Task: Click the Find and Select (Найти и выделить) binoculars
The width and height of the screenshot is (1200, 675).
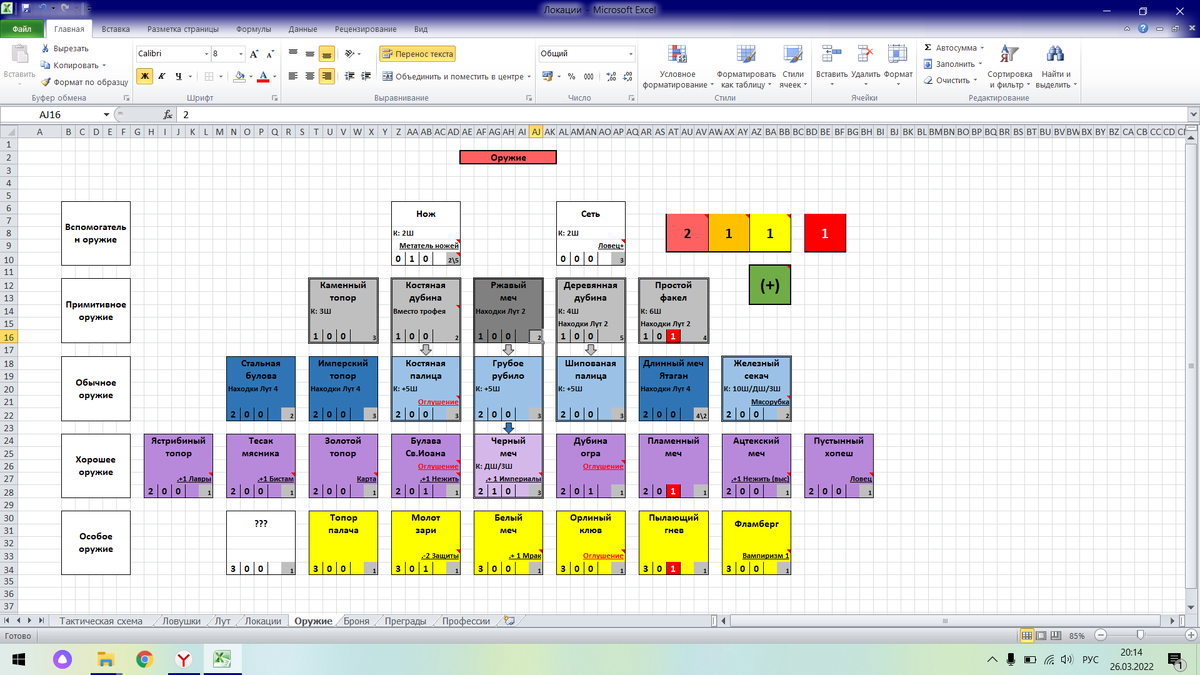Action: 1053,55
